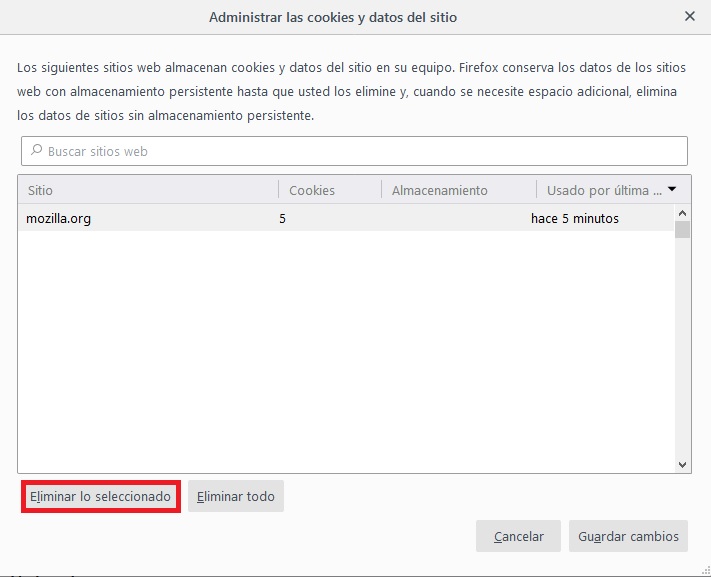The height and width of the screenshot is (577, 711).
Task: Select the mozilla.org row
Action: [346, 218]
